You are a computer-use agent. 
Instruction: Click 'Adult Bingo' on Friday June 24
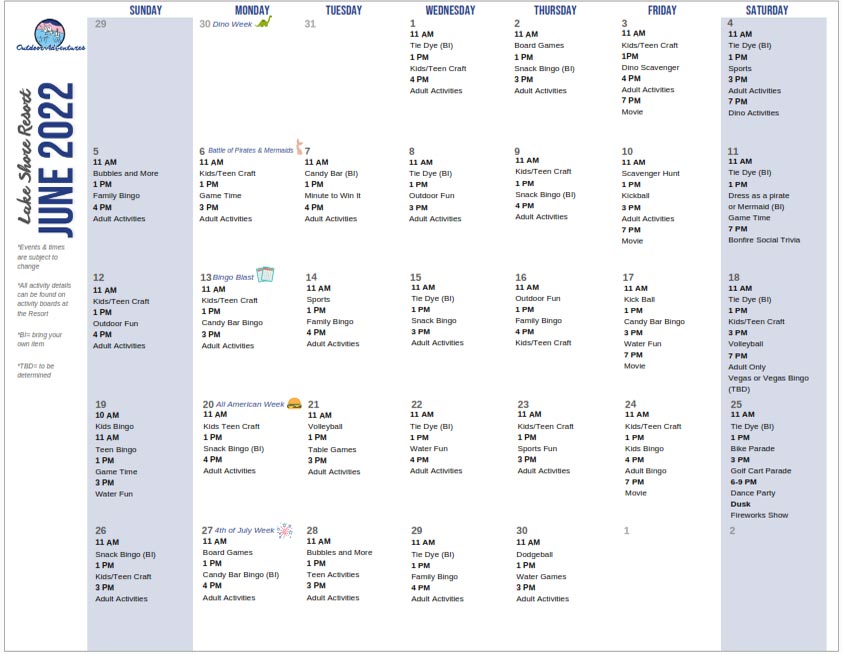(645, 471)
